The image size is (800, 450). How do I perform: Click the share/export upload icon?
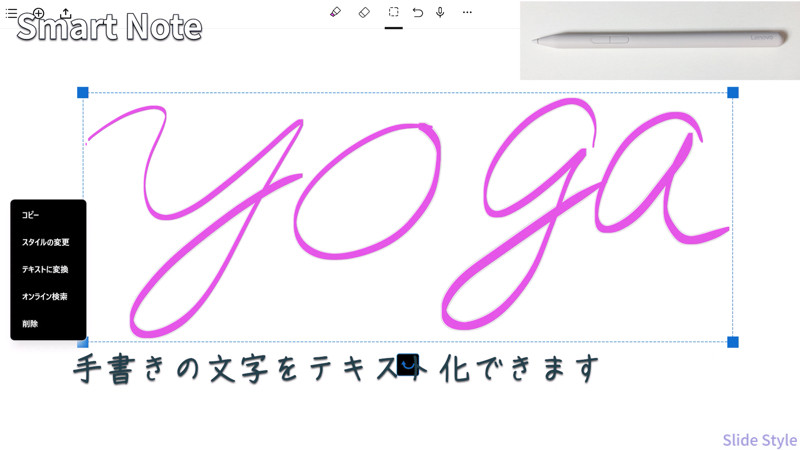coord(66,13)
